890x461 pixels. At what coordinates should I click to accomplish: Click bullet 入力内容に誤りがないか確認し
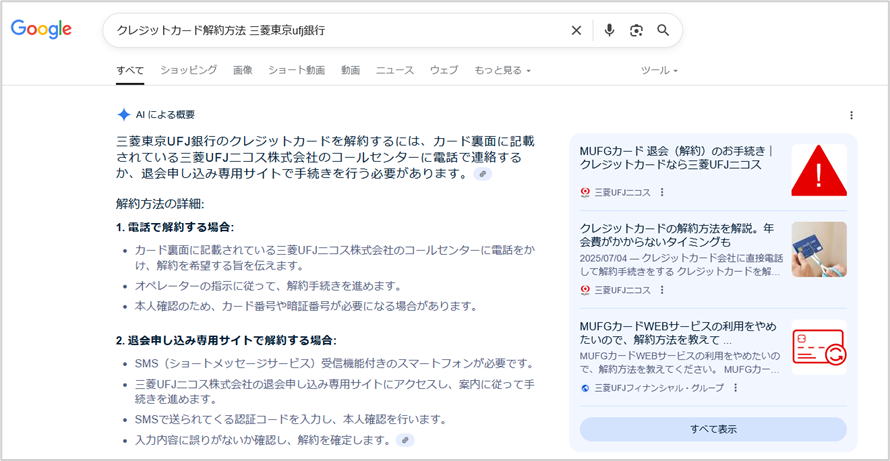[263, 440]
